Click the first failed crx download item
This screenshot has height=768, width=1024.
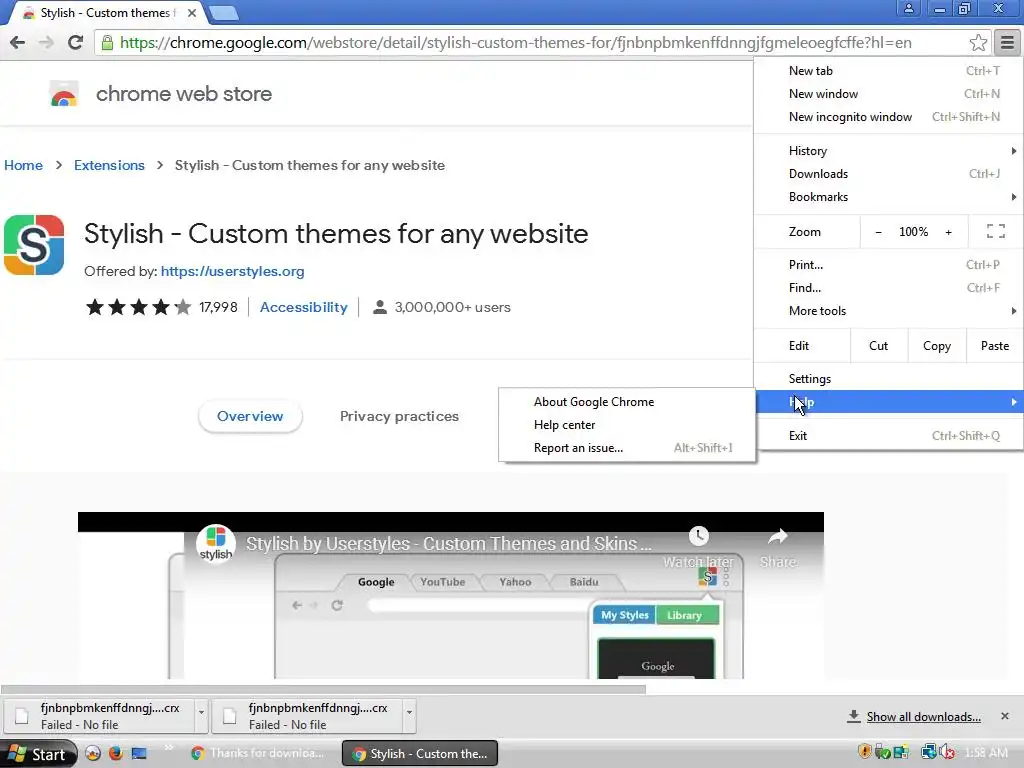(x=100, y=716)
